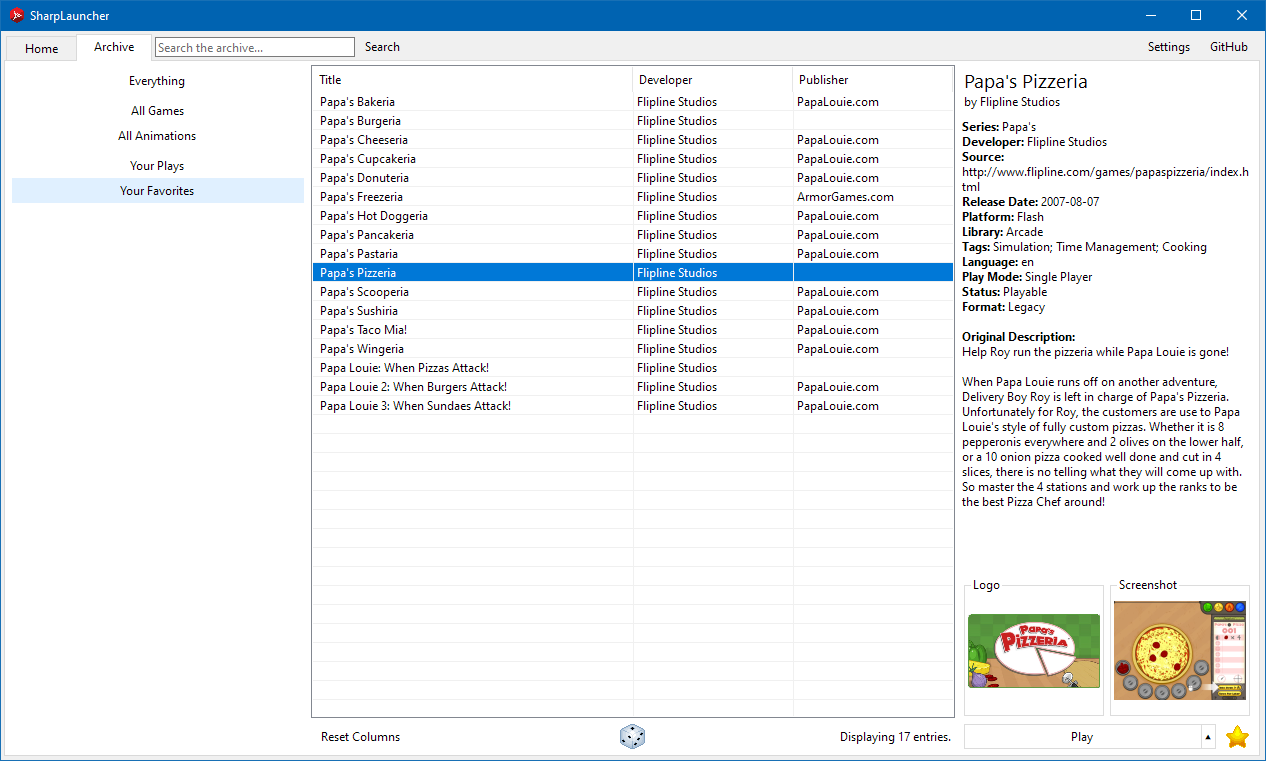The width and height of the screenshot is (1266, 761).
Task: Close the SharpLauncher window
Action: click(x=1242, y=15)
